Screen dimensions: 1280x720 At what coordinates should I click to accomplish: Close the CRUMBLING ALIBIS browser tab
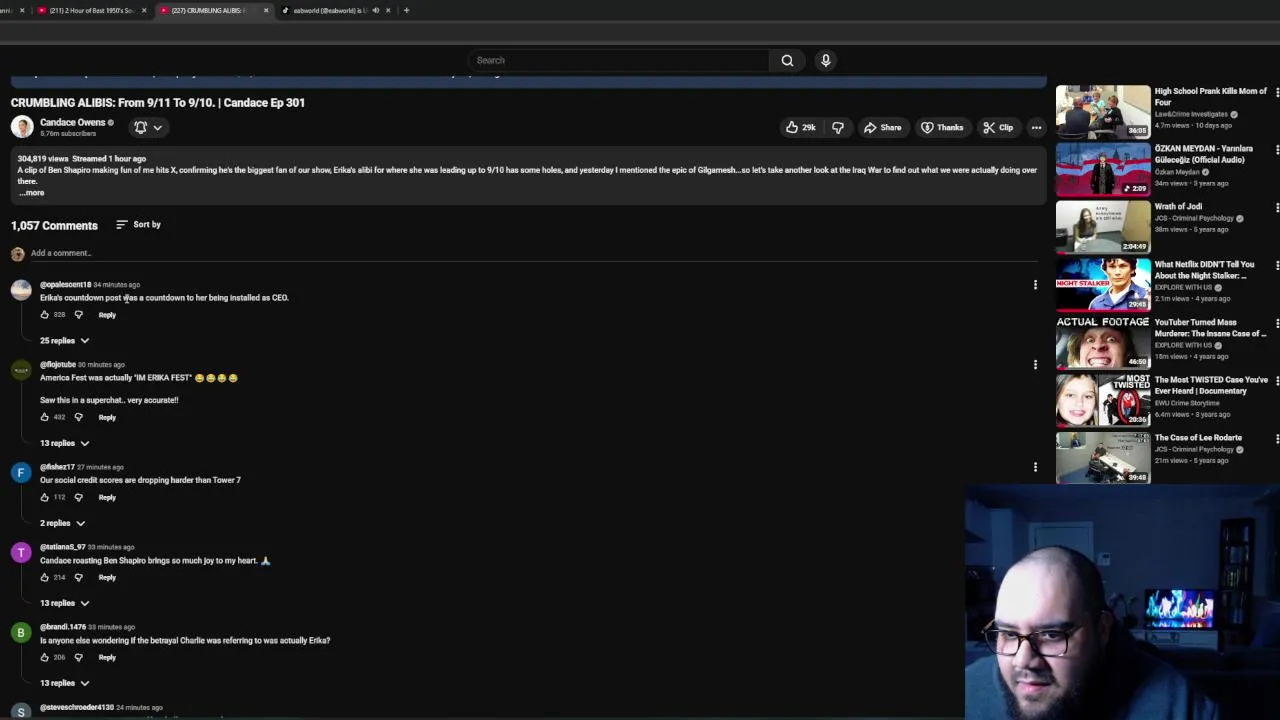[266, 10]
